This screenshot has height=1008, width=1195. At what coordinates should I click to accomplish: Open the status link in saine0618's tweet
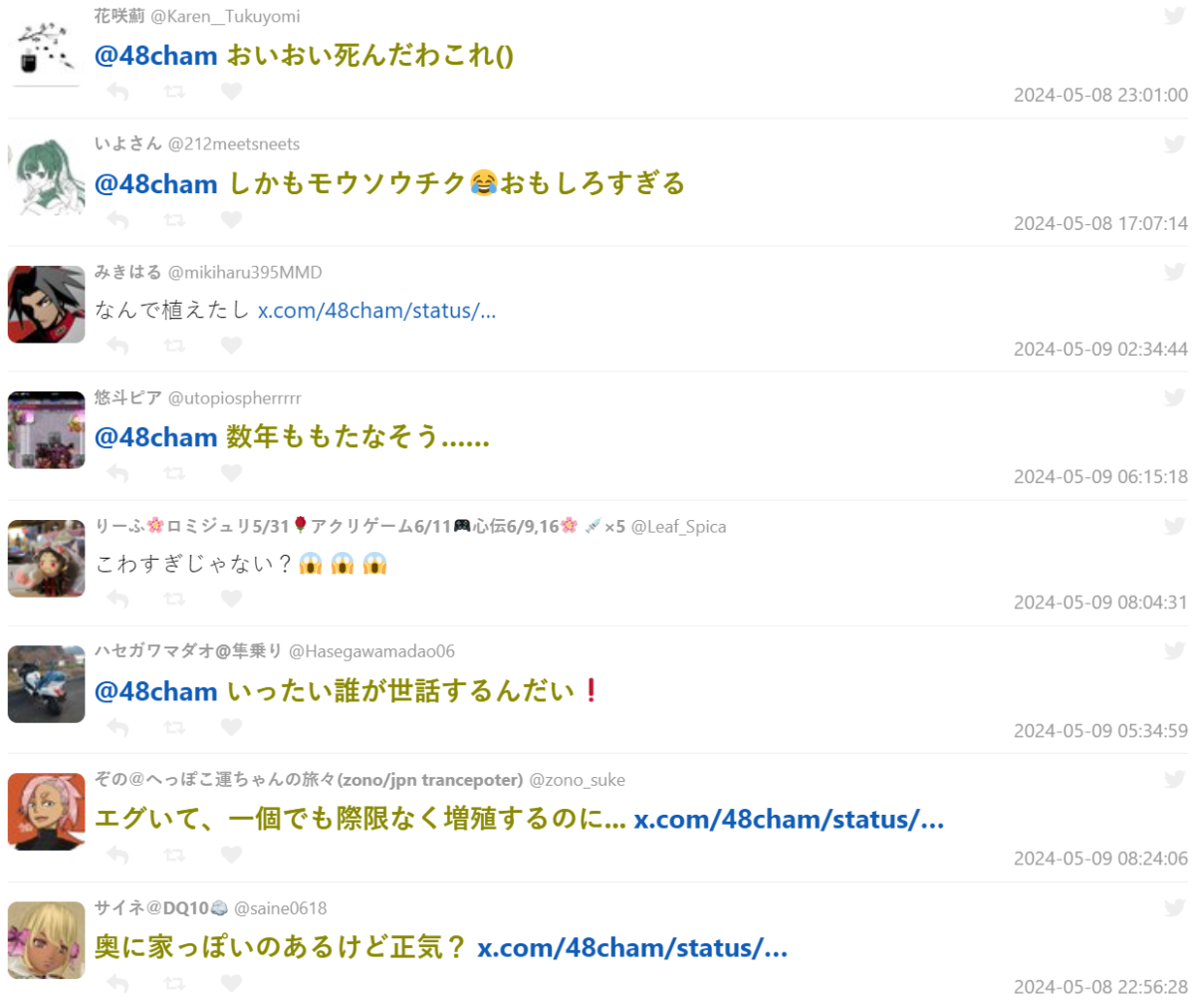632,947
